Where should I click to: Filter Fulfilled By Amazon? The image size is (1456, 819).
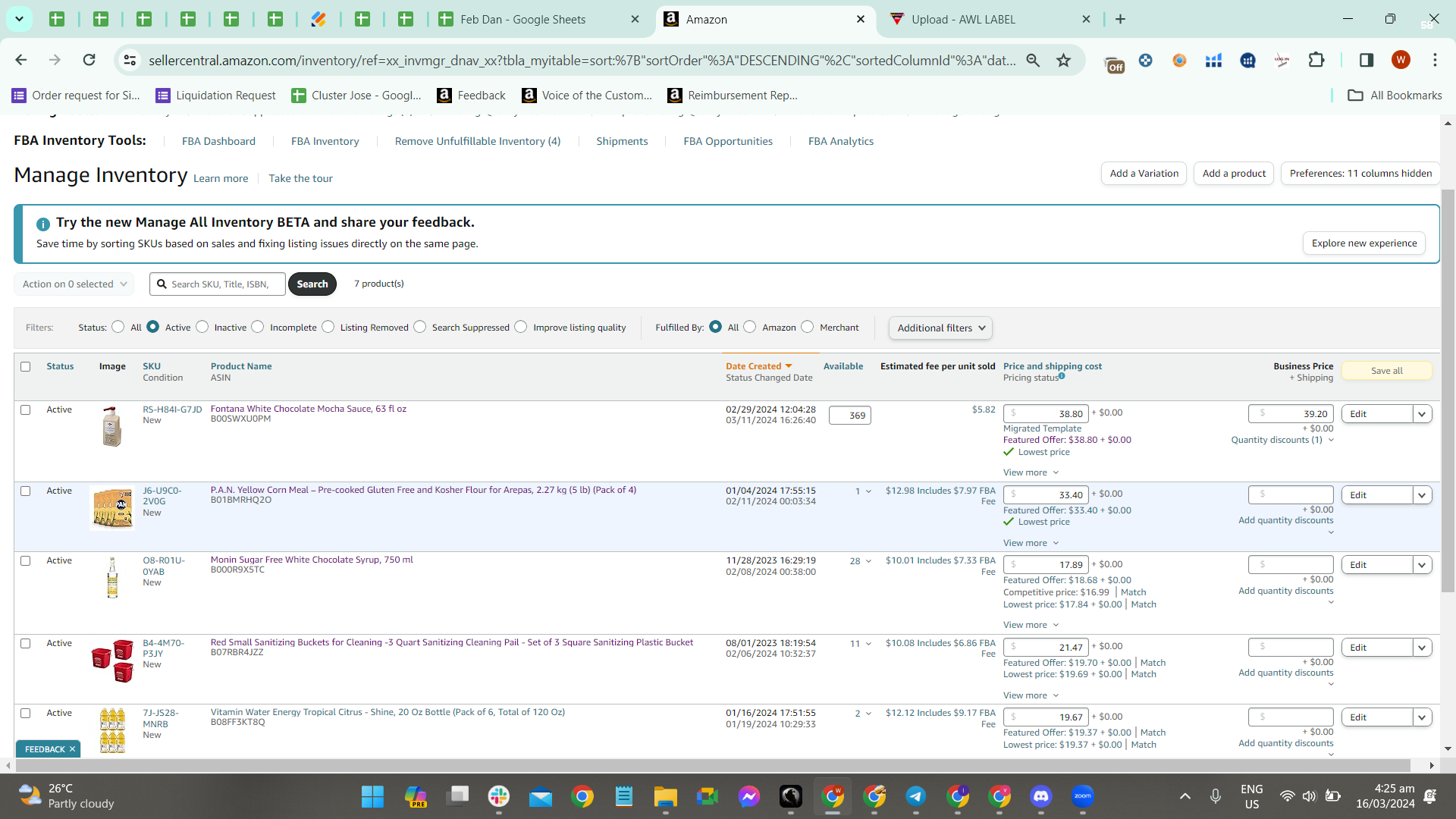(x=750, y=327)
